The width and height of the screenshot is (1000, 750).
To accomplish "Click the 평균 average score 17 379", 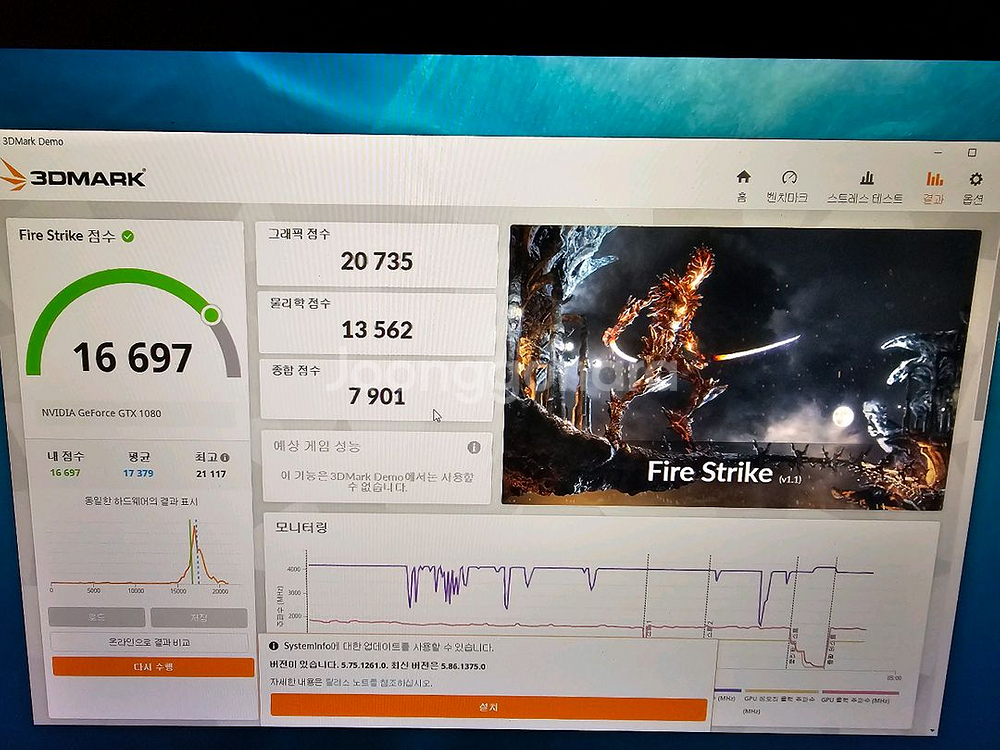I will coord(138,473).
